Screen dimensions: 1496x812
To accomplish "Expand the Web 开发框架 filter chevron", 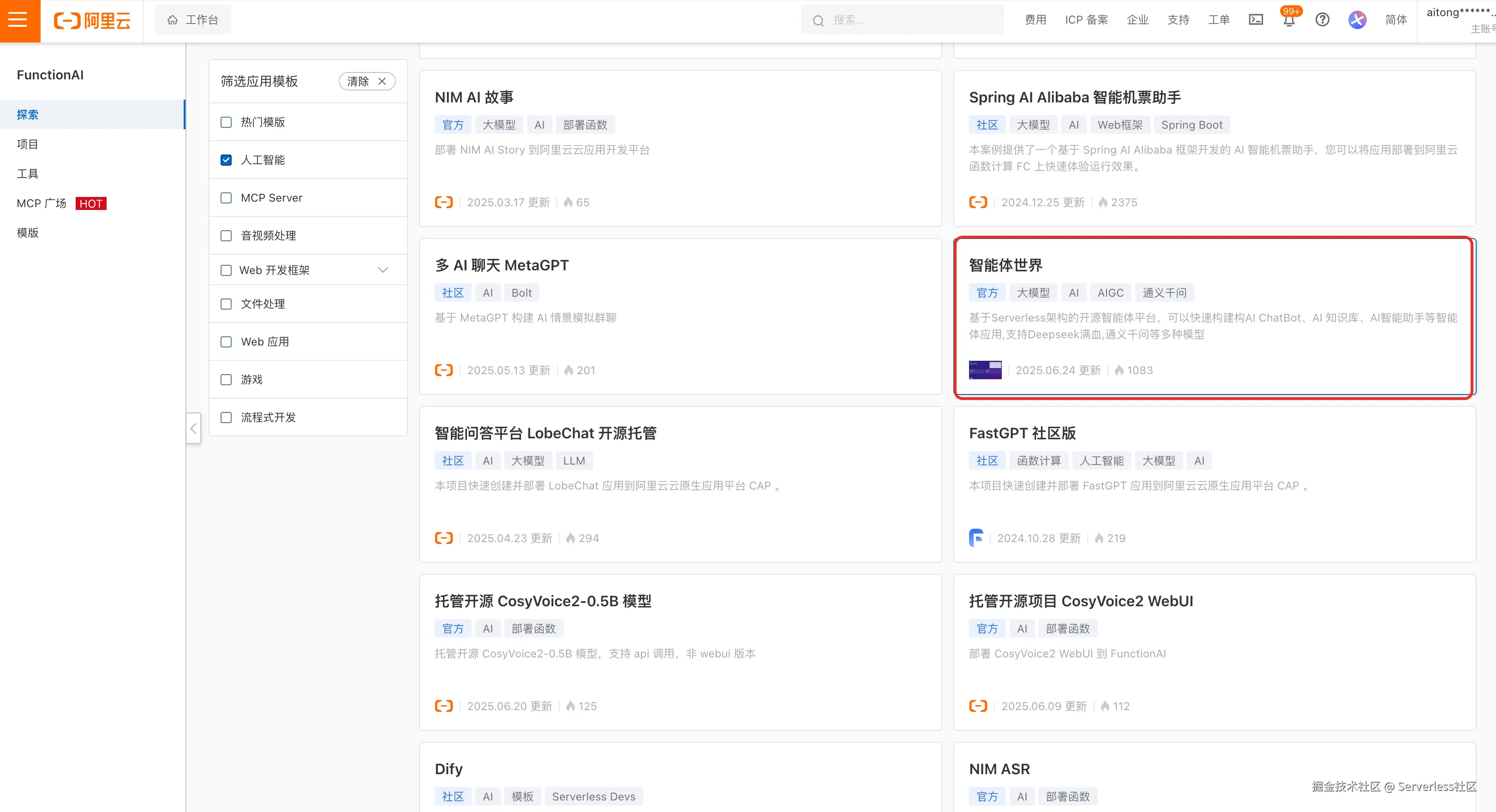I will coord(383,270).
